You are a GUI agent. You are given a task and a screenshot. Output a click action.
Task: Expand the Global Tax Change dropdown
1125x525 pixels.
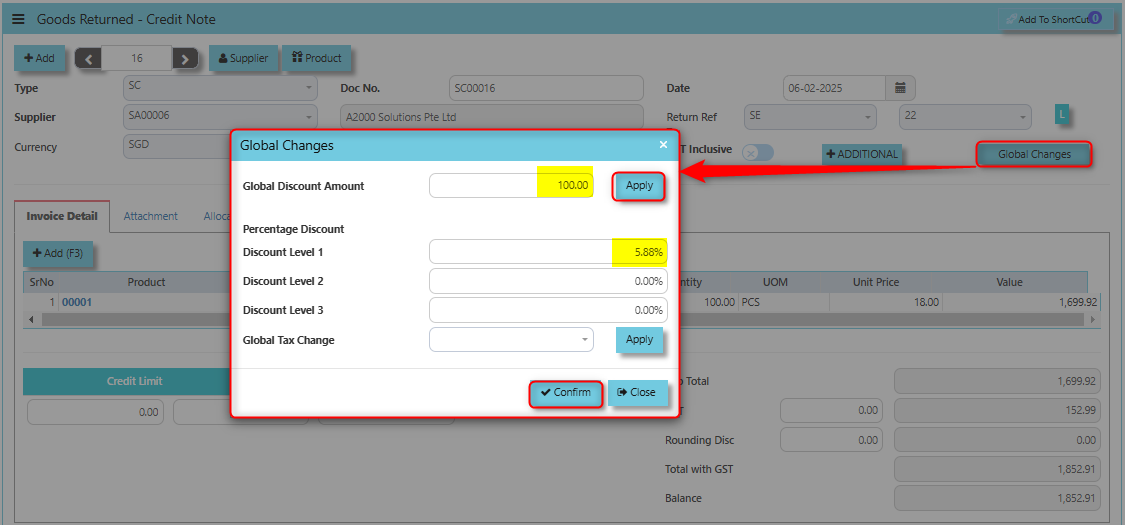pyautogui.click(x=512, y=340)
